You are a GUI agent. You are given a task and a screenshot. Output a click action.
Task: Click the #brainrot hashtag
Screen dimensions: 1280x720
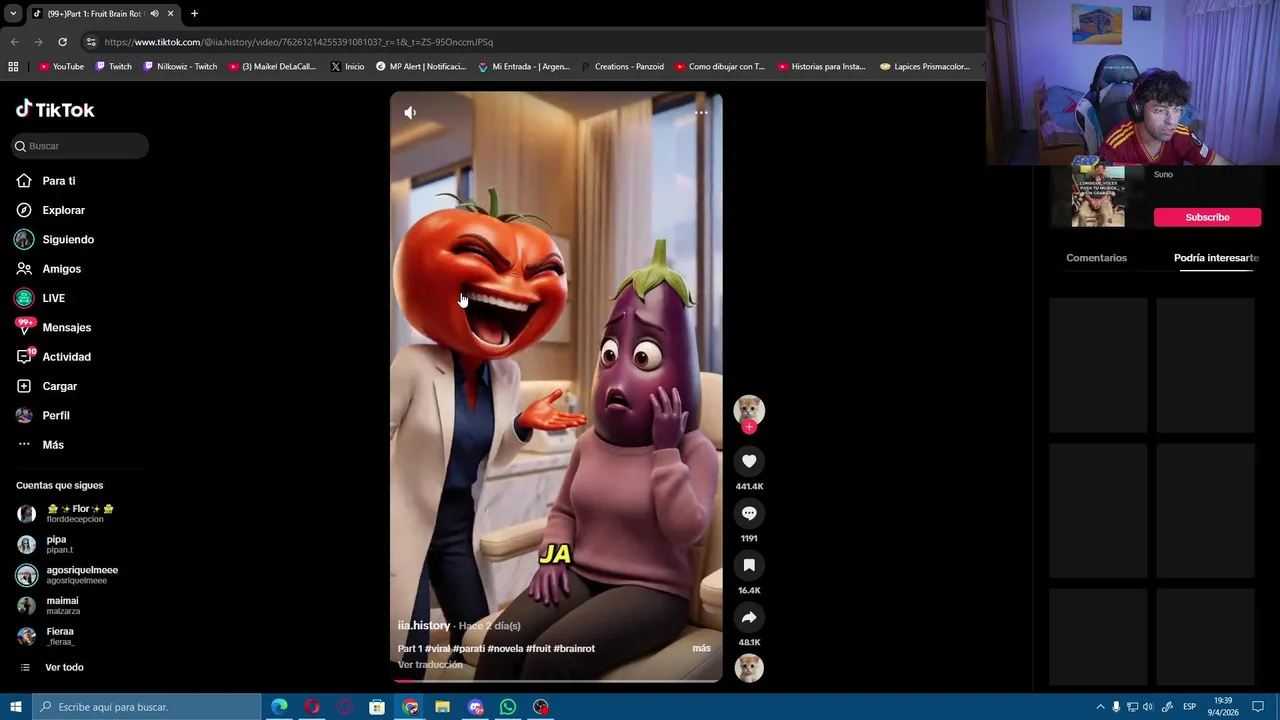tap(574, 648)
